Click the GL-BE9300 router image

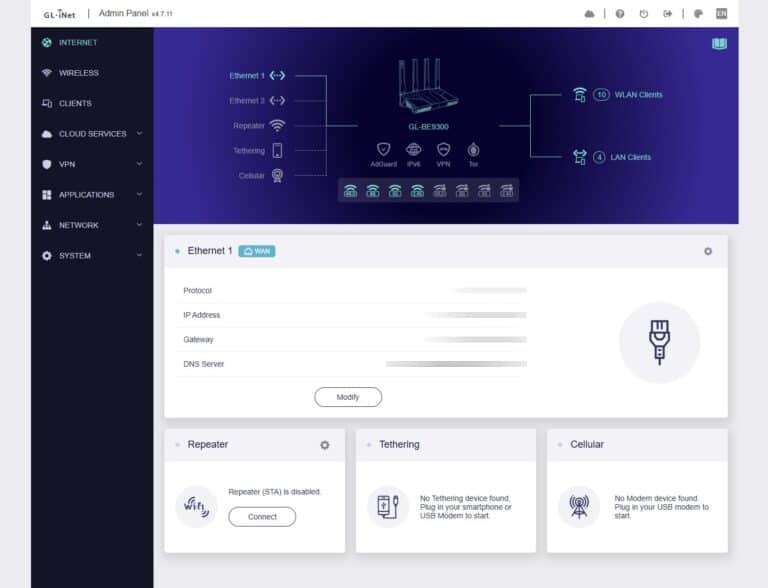[x=427, y=86]
